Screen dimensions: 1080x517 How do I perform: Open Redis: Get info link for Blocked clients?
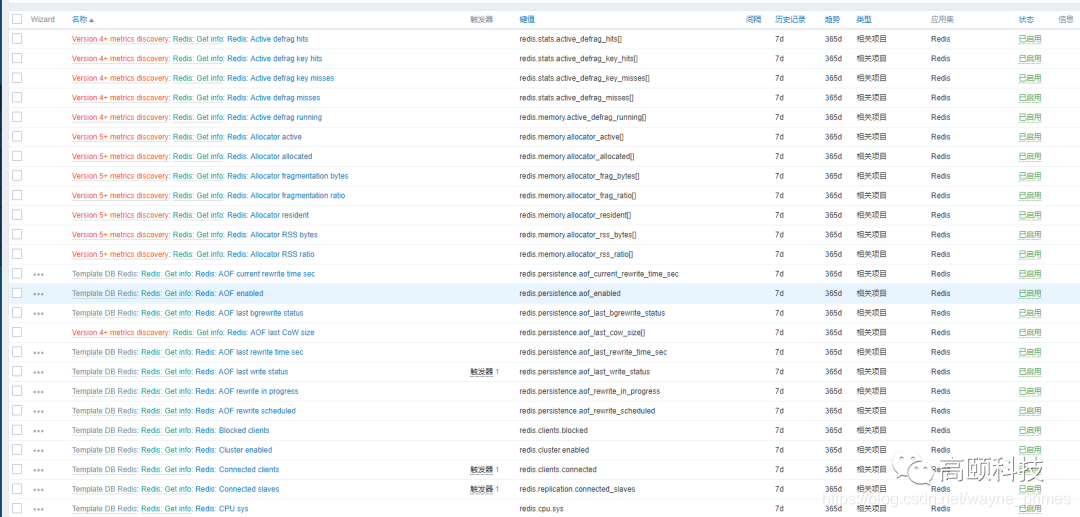(x=167, y=430)
